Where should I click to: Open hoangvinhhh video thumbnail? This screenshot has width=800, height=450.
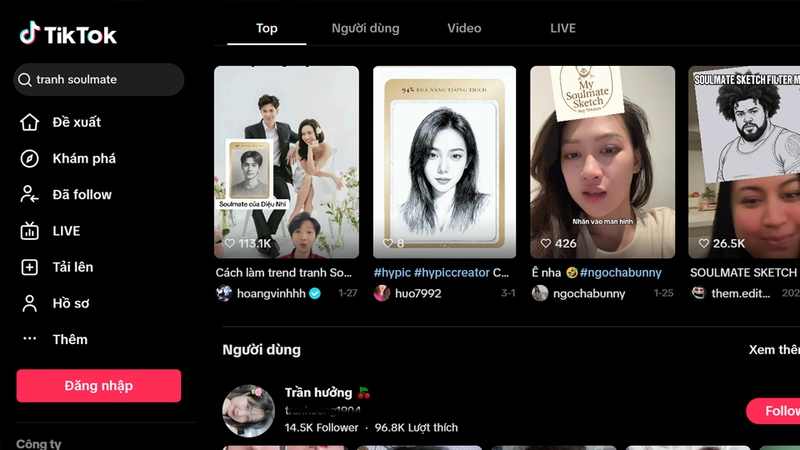coord(286,162)
